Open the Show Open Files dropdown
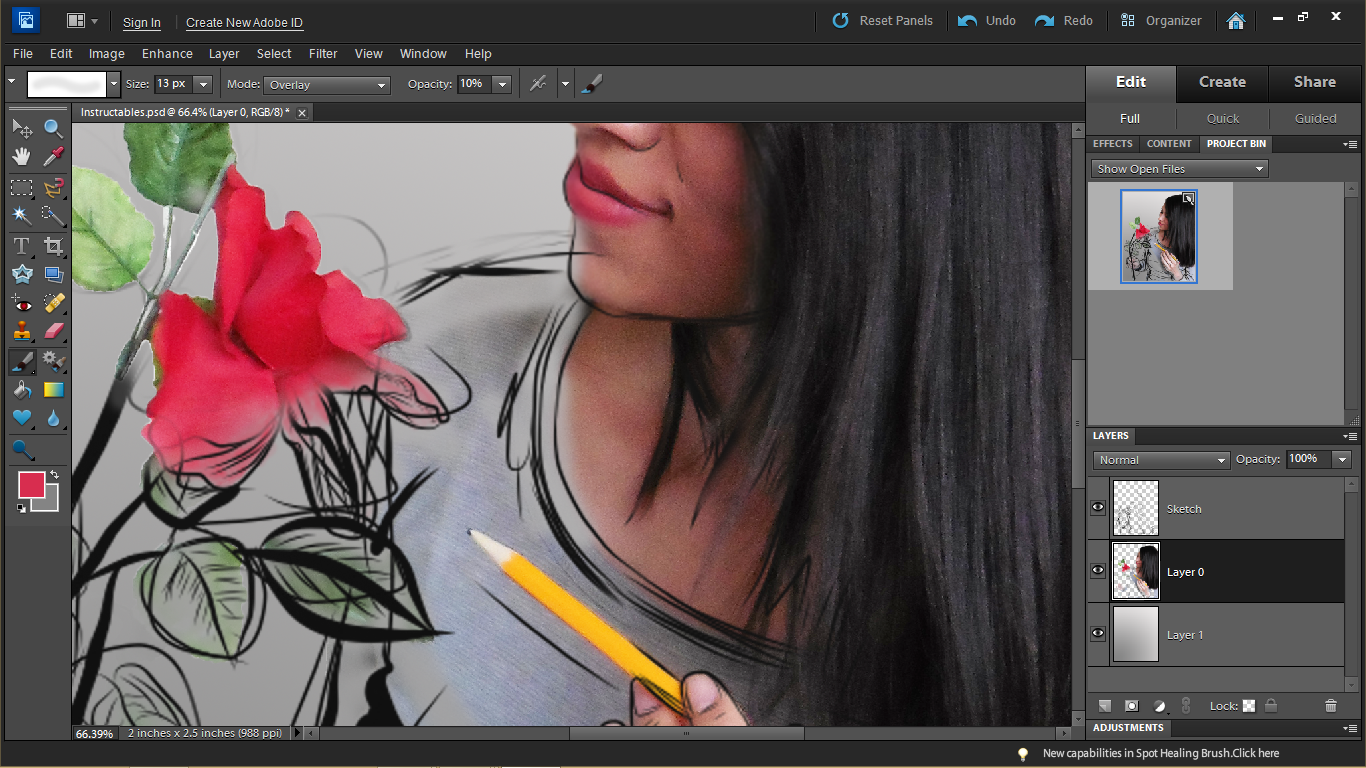The width and height of the screenshot is (1366, 768). pos(1179,169)
